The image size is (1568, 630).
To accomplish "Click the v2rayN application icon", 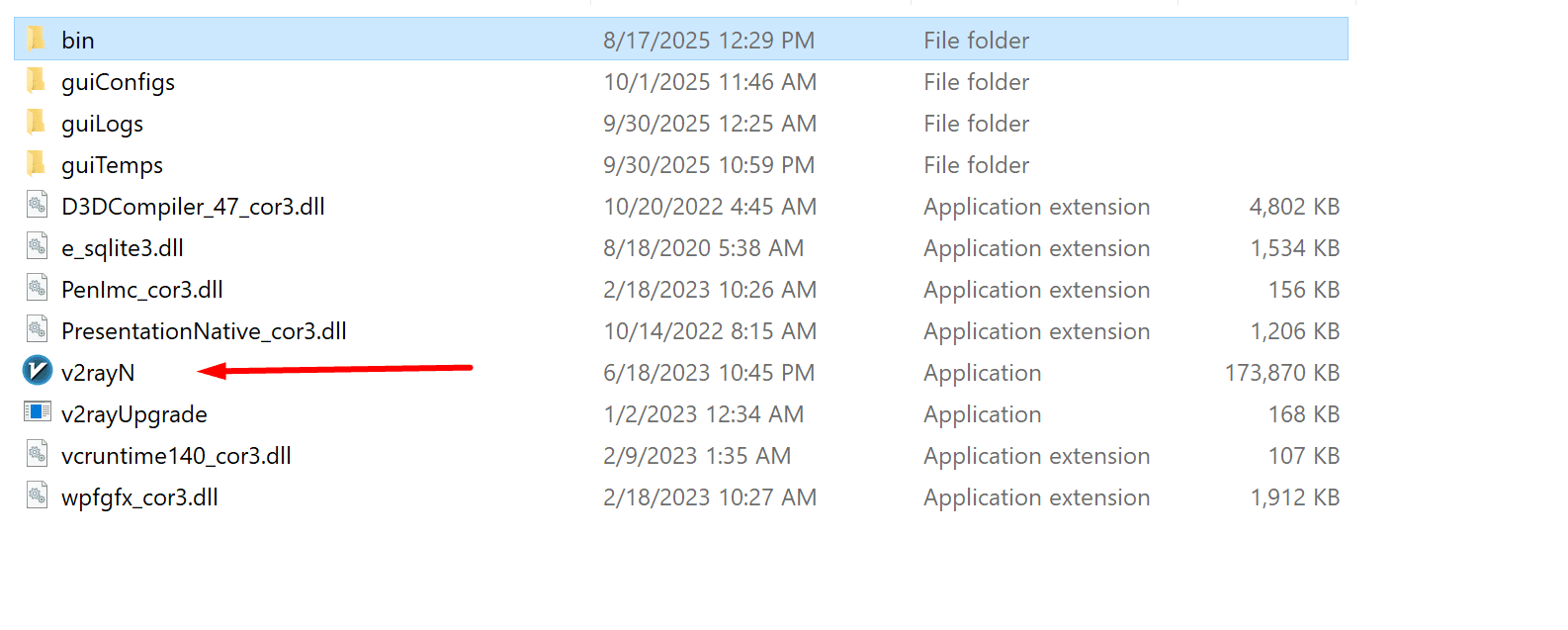I will coord(38,371).
